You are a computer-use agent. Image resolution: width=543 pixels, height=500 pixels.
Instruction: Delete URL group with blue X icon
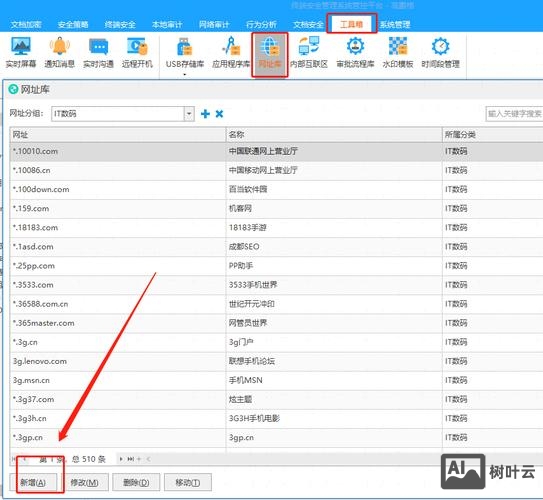click(219, 114)
